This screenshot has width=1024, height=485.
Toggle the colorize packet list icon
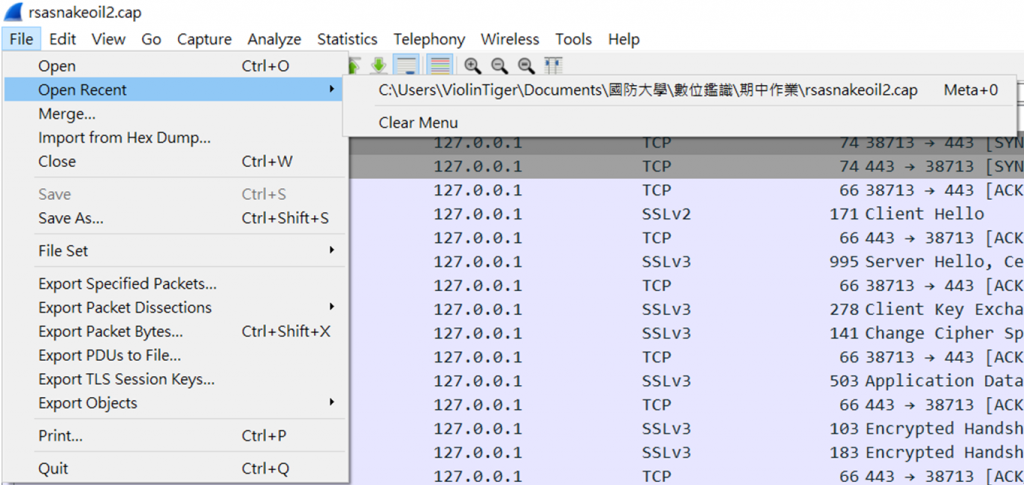(441, 65)
